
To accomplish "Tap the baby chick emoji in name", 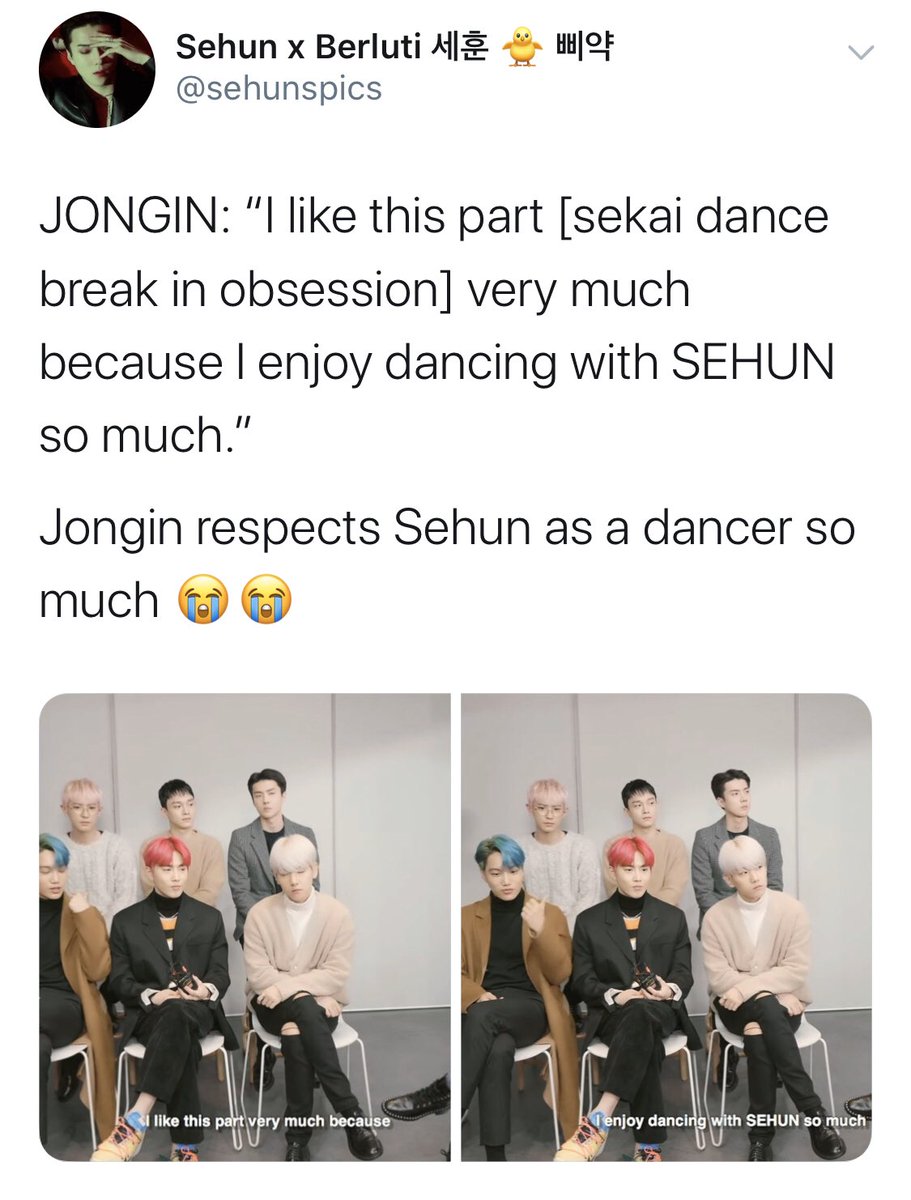I will (x=519, y=47).
